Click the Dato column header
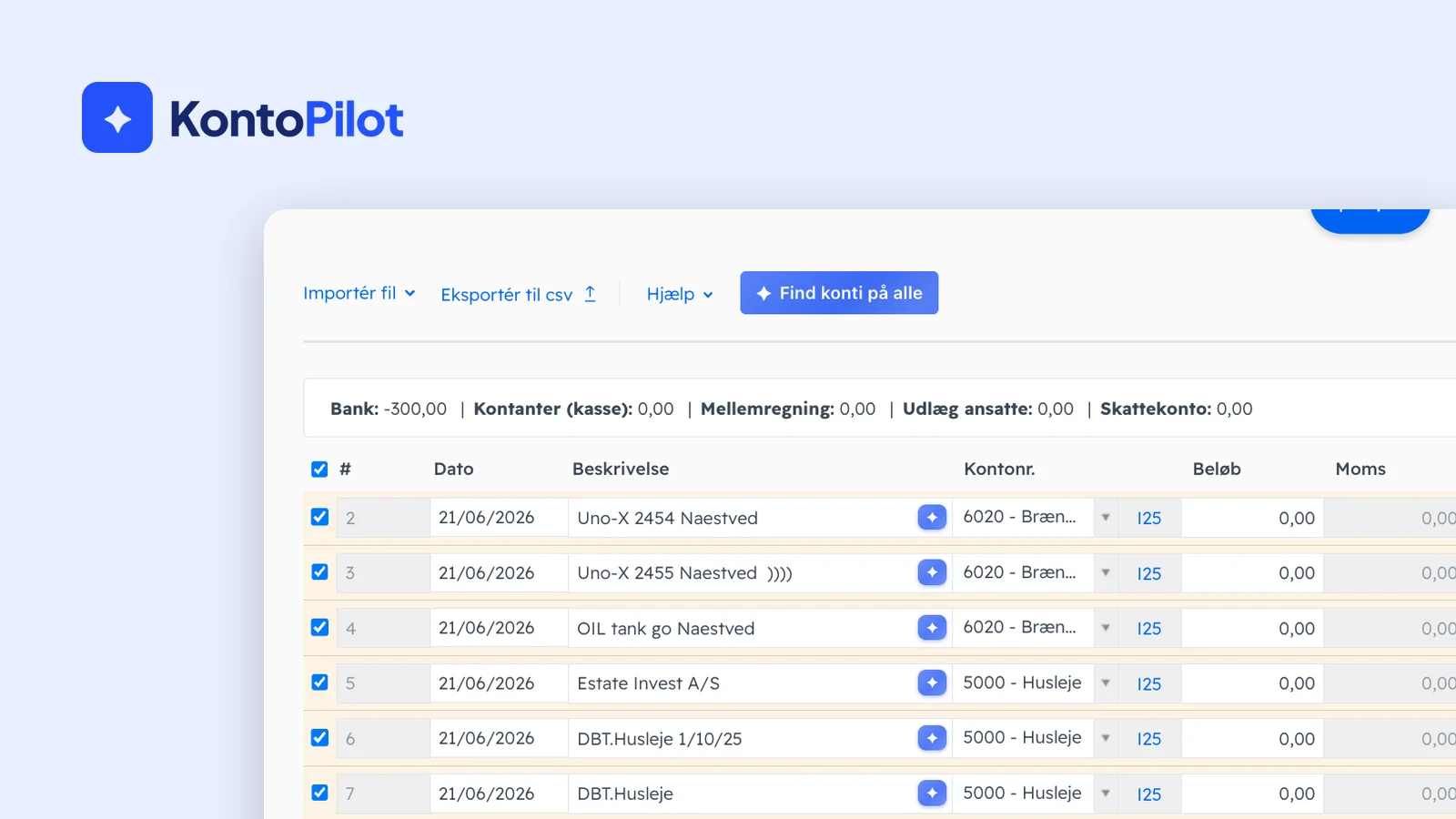Screen dimensions: 1456x819 pos(453,469)
